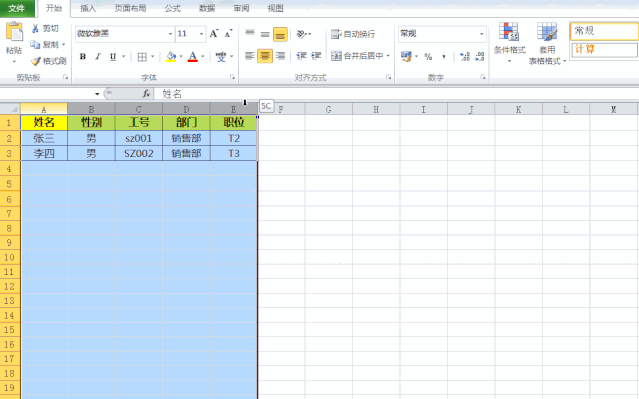Toggle italic formatting
Screen dimensions: 639x399
click(x=98, y=57)
